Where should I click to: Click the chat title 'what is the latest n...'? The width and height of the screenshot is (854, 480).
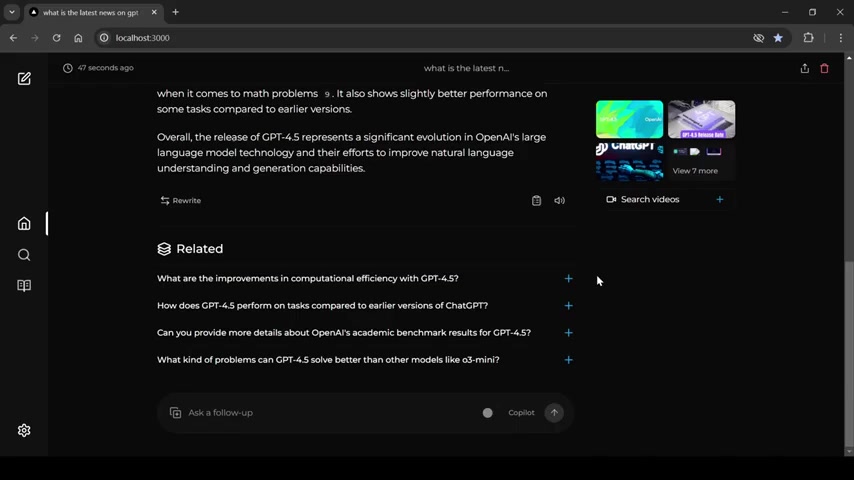[466, 68]
